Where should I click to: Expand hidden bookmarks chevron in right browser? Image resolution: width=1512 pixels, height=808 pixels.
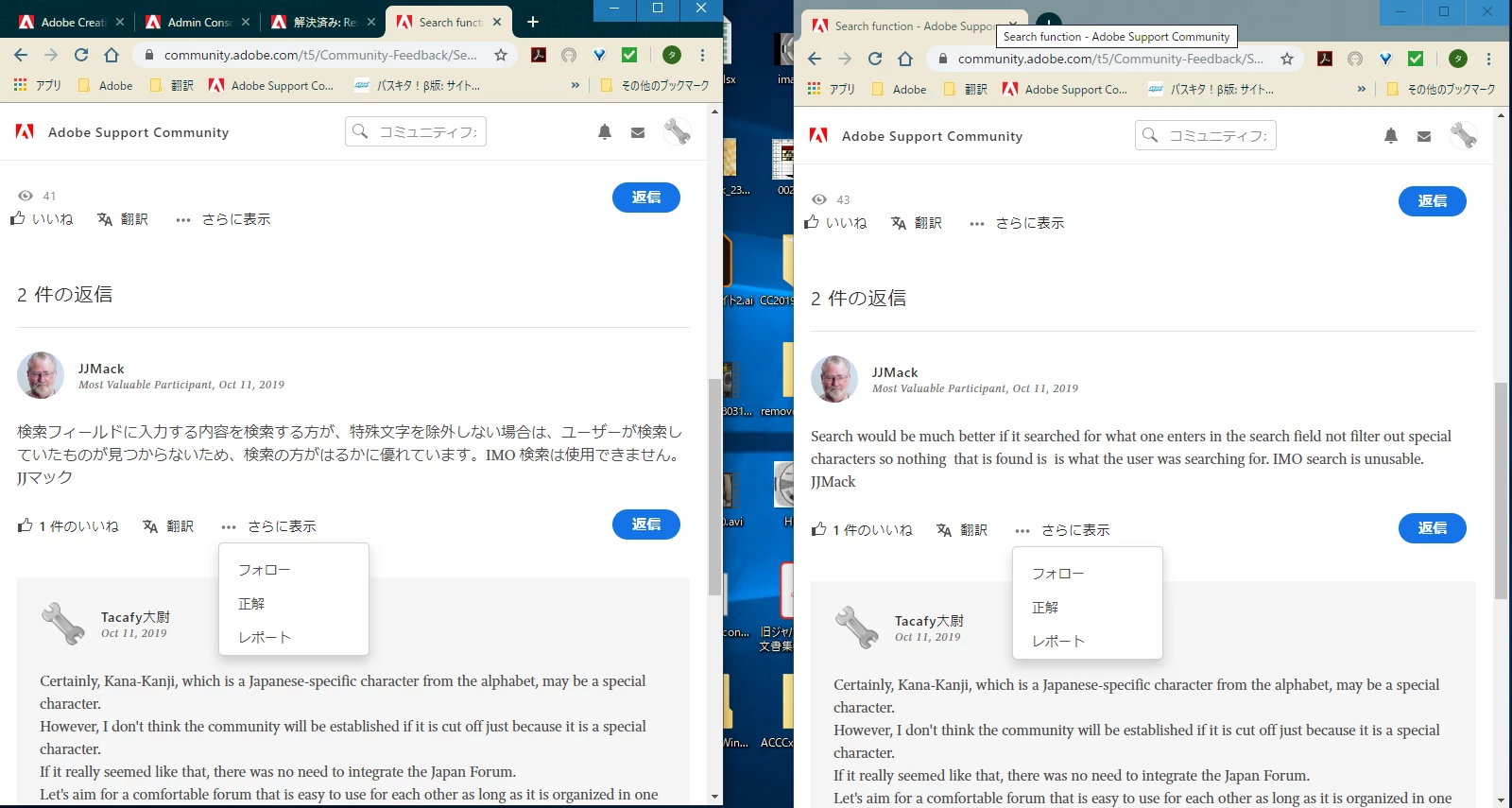point(1362,89)
